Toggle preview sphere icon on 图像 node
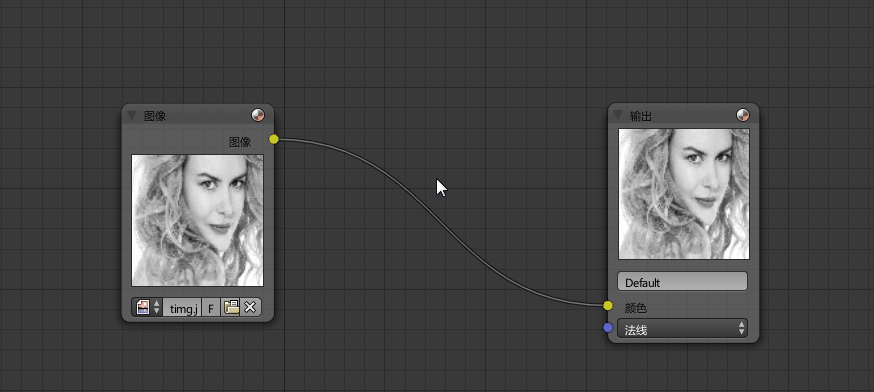 [x=258, y=115]
